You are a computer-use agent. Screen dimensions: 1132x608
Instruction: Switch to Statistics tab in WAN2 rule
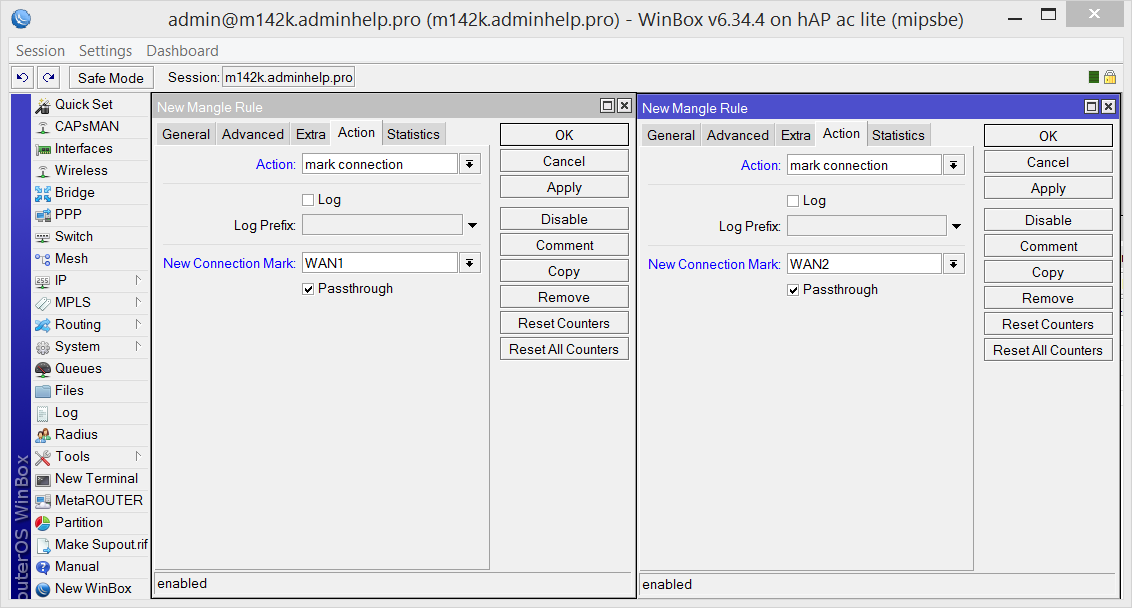click(x=898, y=135)
